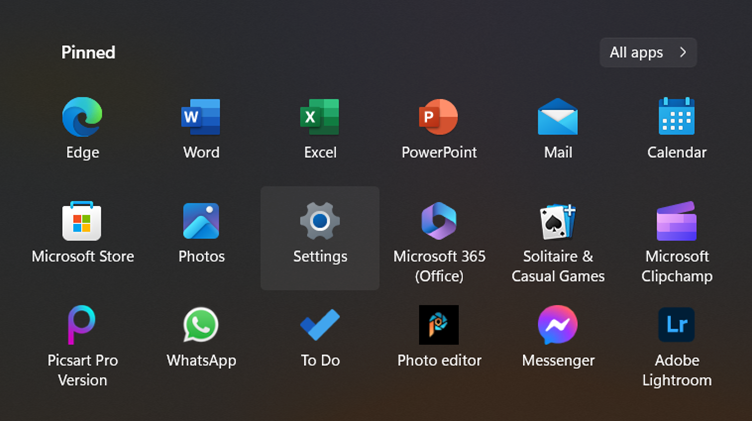
Task: Launch Microsoft Clipchamp
Action: click(677, 221)
